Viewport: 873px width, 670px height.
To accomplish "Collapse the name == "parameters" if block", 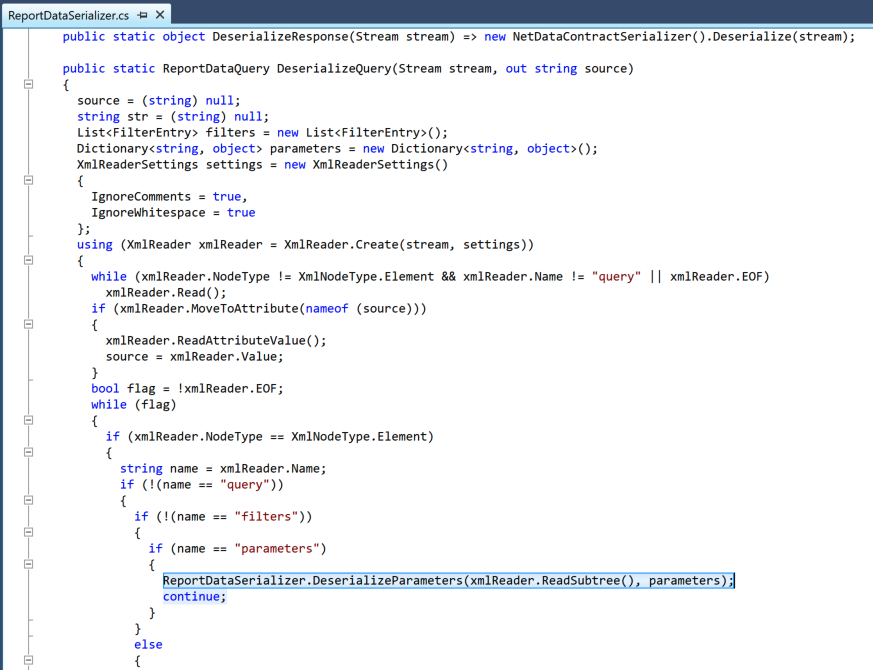I will tap(29, 564).
